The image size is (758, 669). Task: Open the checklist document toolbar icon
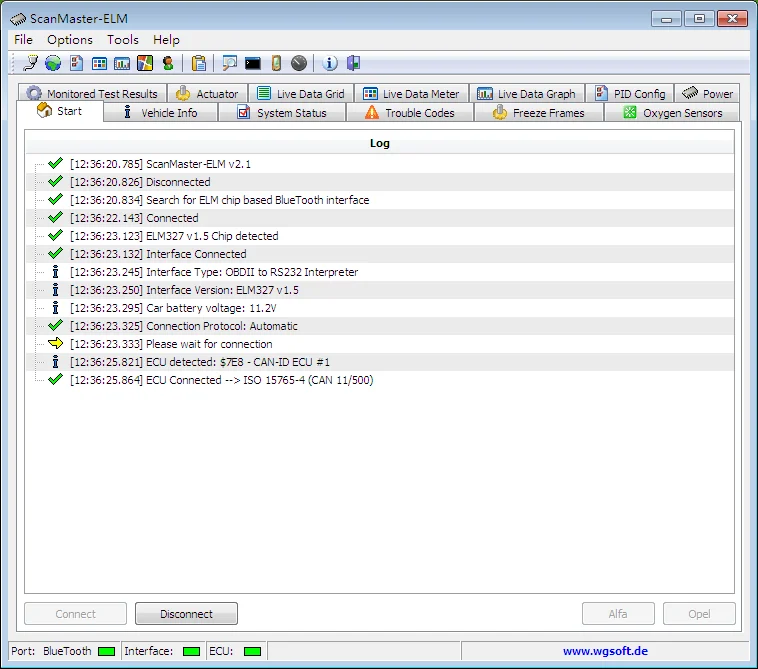[x=76, y=63]
